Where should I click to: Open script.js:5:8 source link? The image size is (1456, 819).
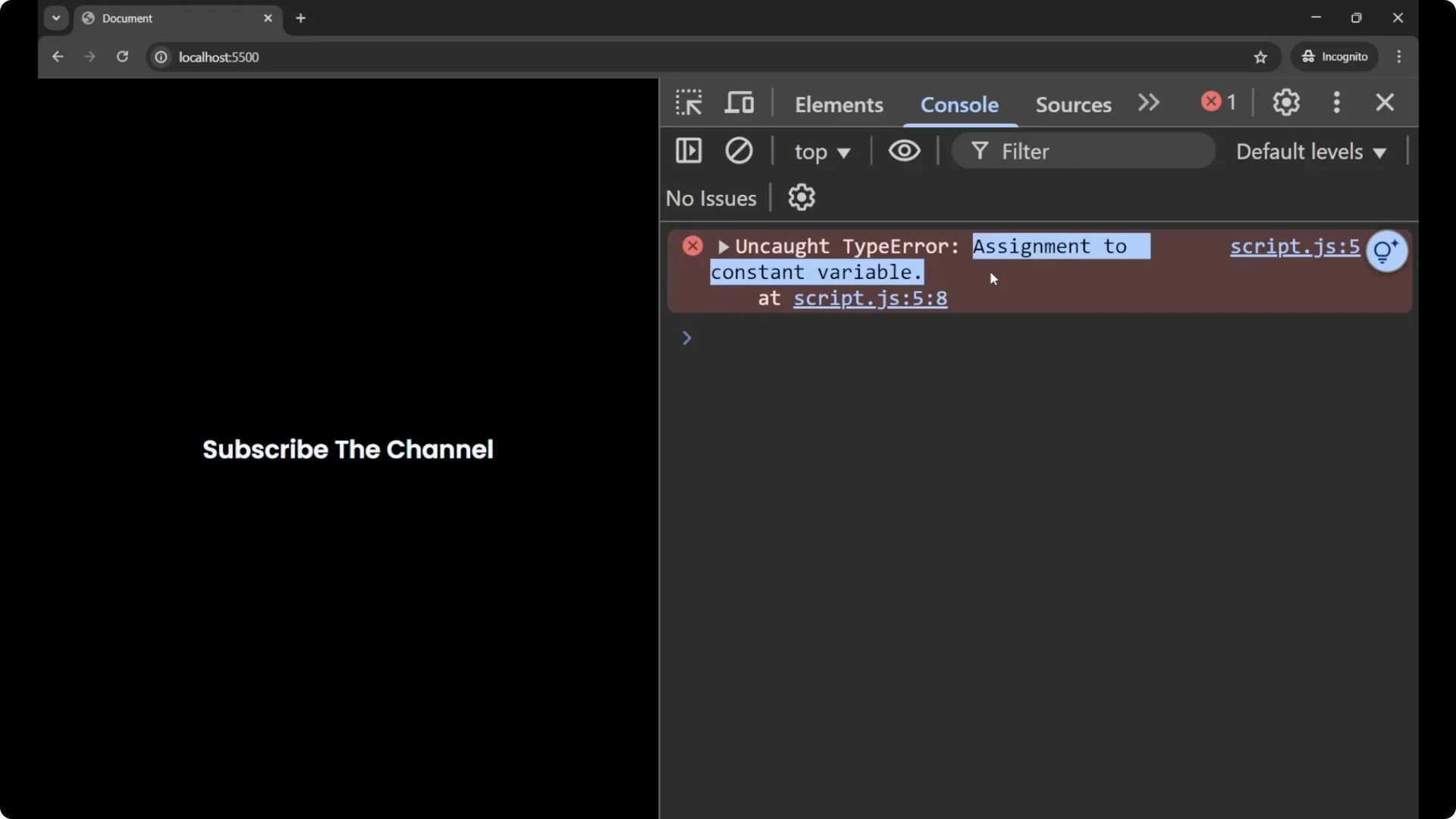871,298
